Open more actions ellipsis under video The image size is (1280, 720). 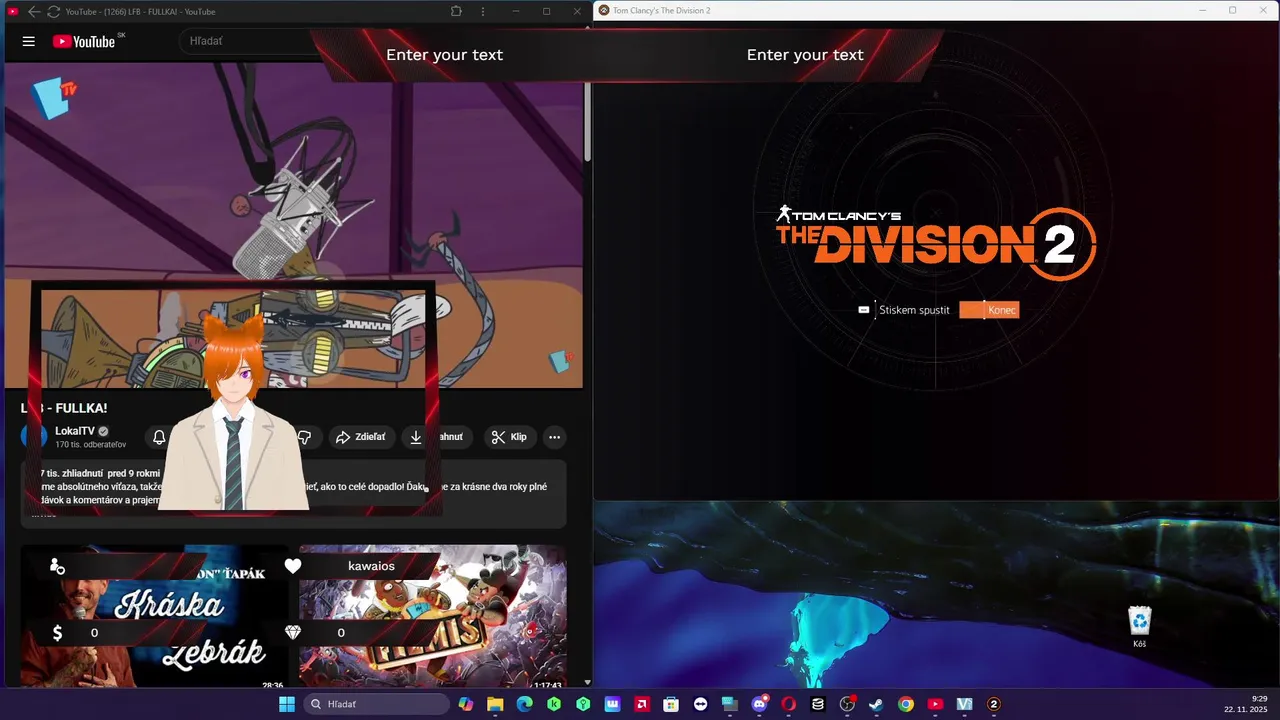click(554, 437)
